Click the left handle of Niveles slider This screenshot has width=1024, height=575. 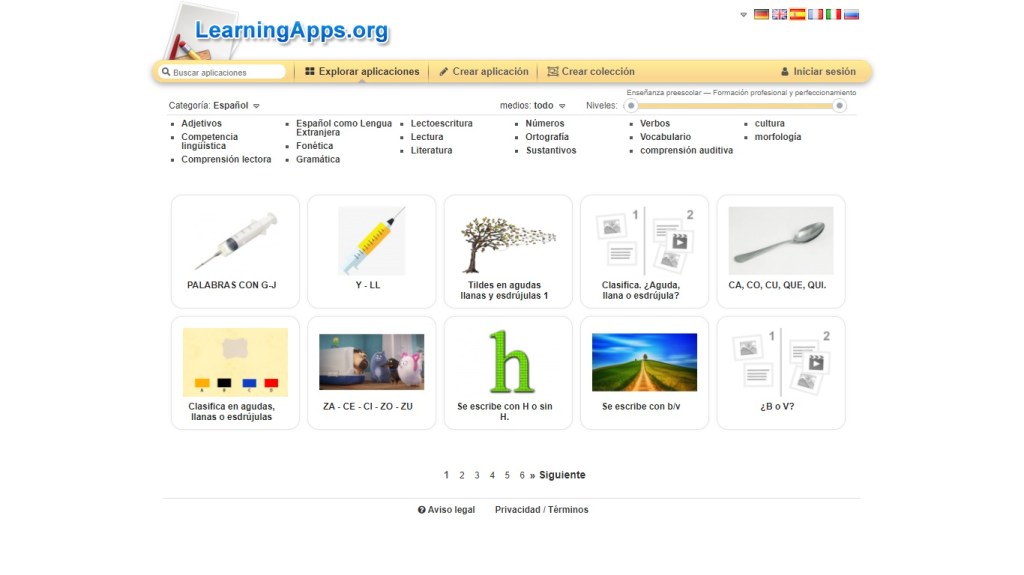[x=631, y=105]
